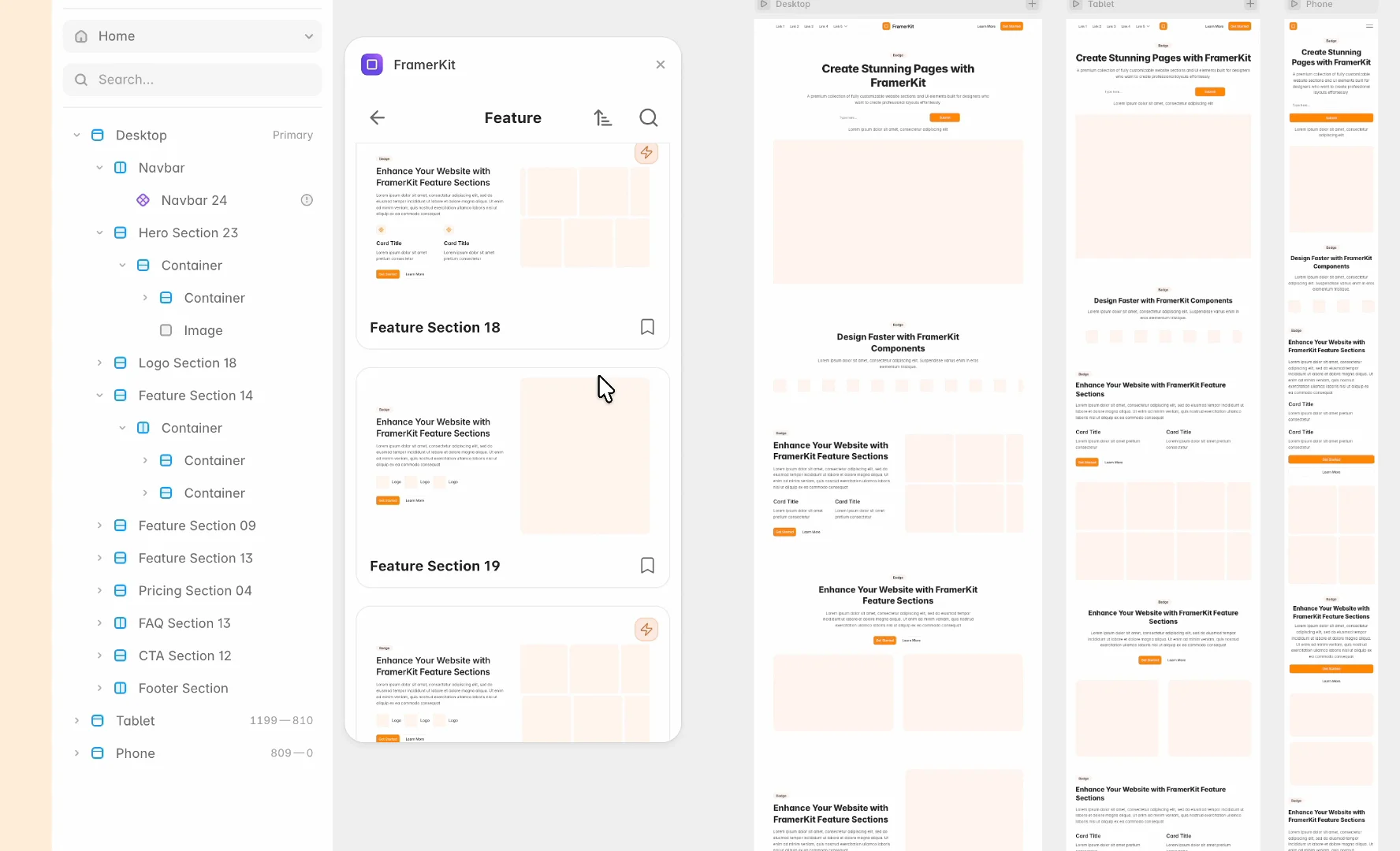Add breakpoint after Tablet with plus icon

click(1250, 4)
